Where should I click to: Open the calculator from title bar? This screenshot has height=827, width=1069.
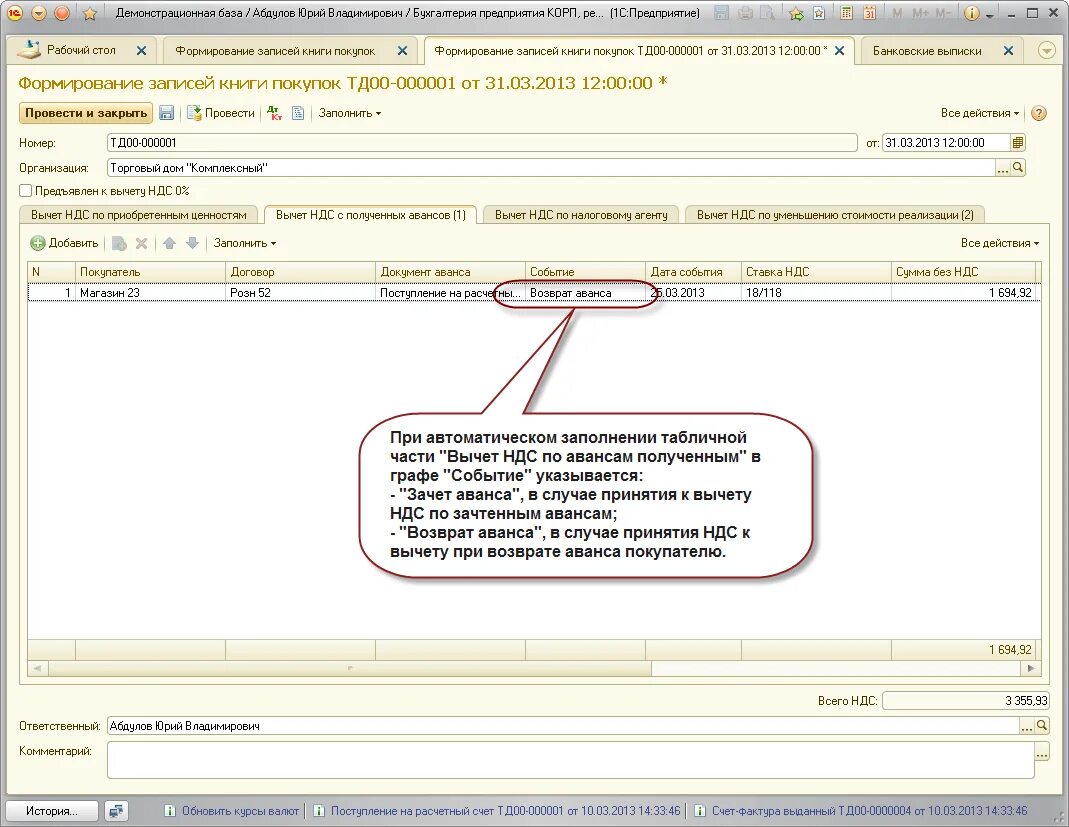tap(846, 13)
